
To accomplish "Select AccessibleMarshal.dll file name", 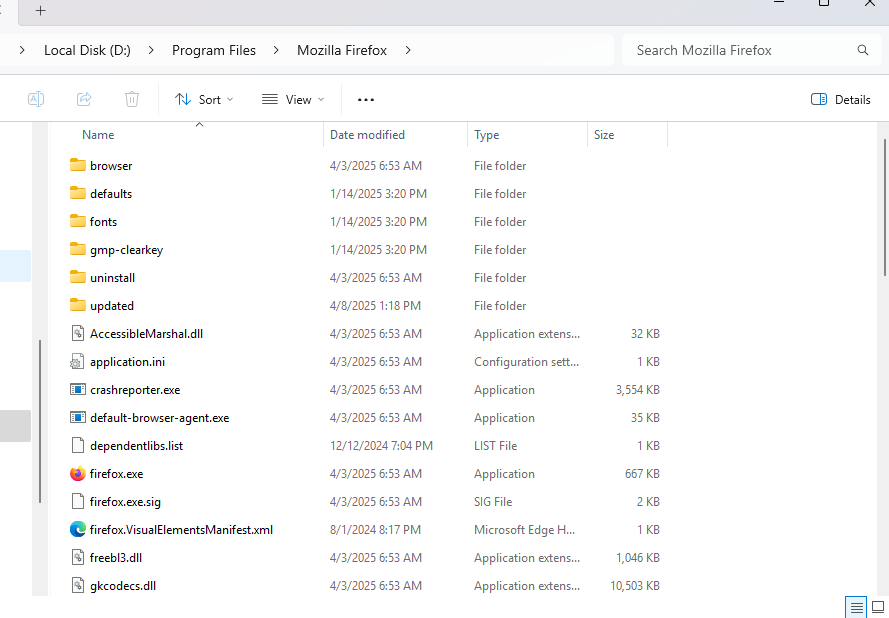I will pos(146,334).
